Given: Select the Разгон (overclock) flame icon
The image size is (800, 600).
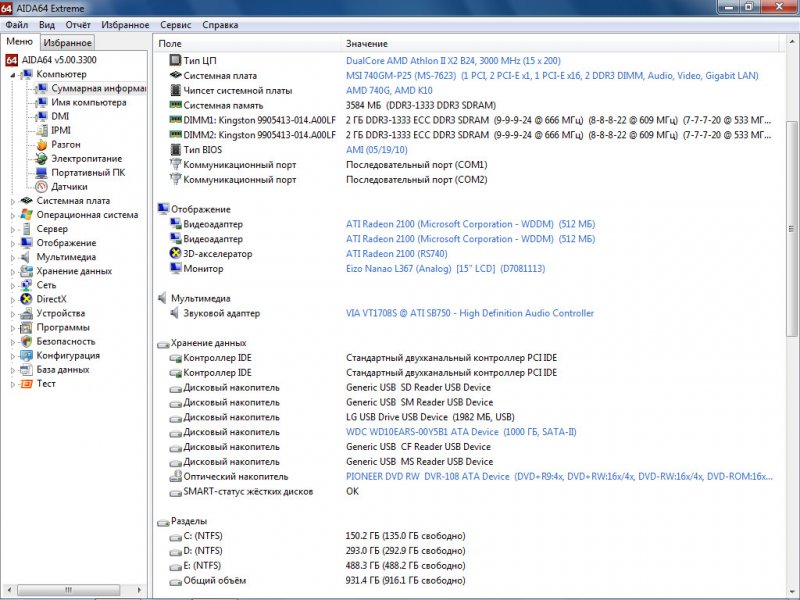Looking at the screenshot, I should 41,144.
